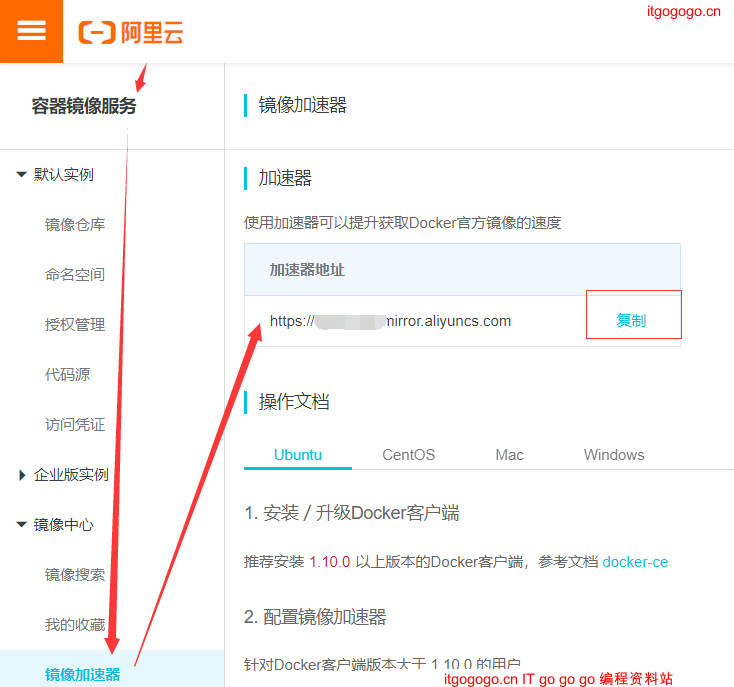Open the hamburger menu button
This screenshot has width=734, height=687.
pos(31,31)
